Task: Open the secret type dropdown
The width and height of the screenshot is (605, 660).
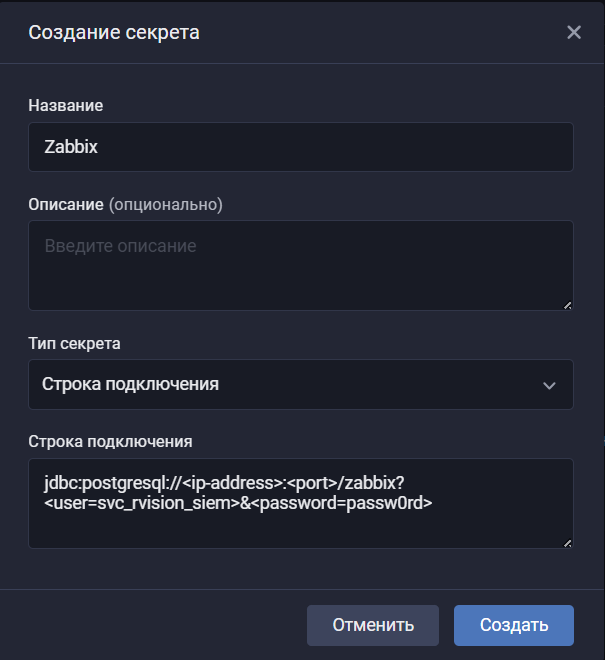Action: point(300,385)
